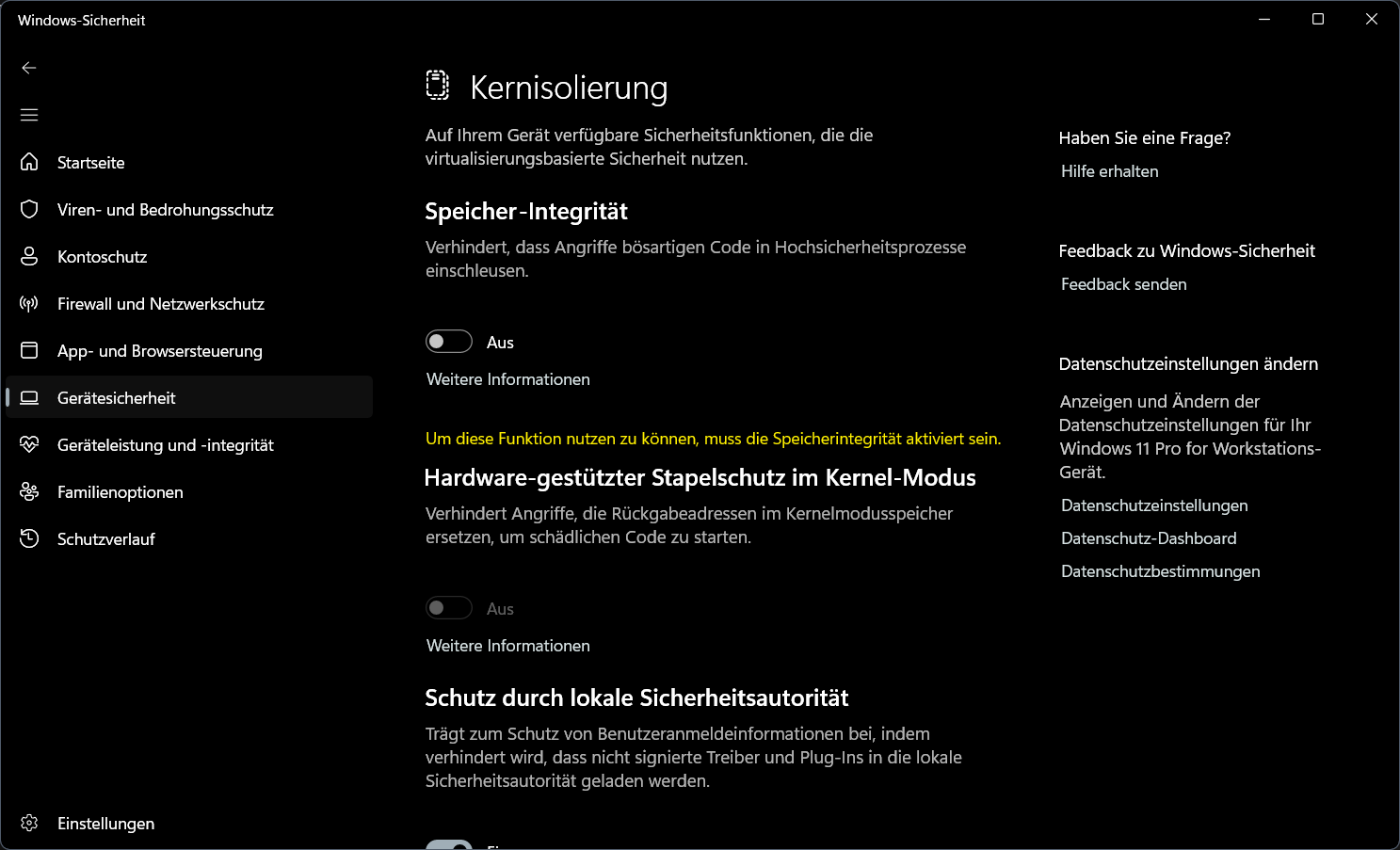Viewport: 1400px width, 850px height.
Task: Maximize the Windows-Sicherheit window
Action: (x=1318, y=20)
